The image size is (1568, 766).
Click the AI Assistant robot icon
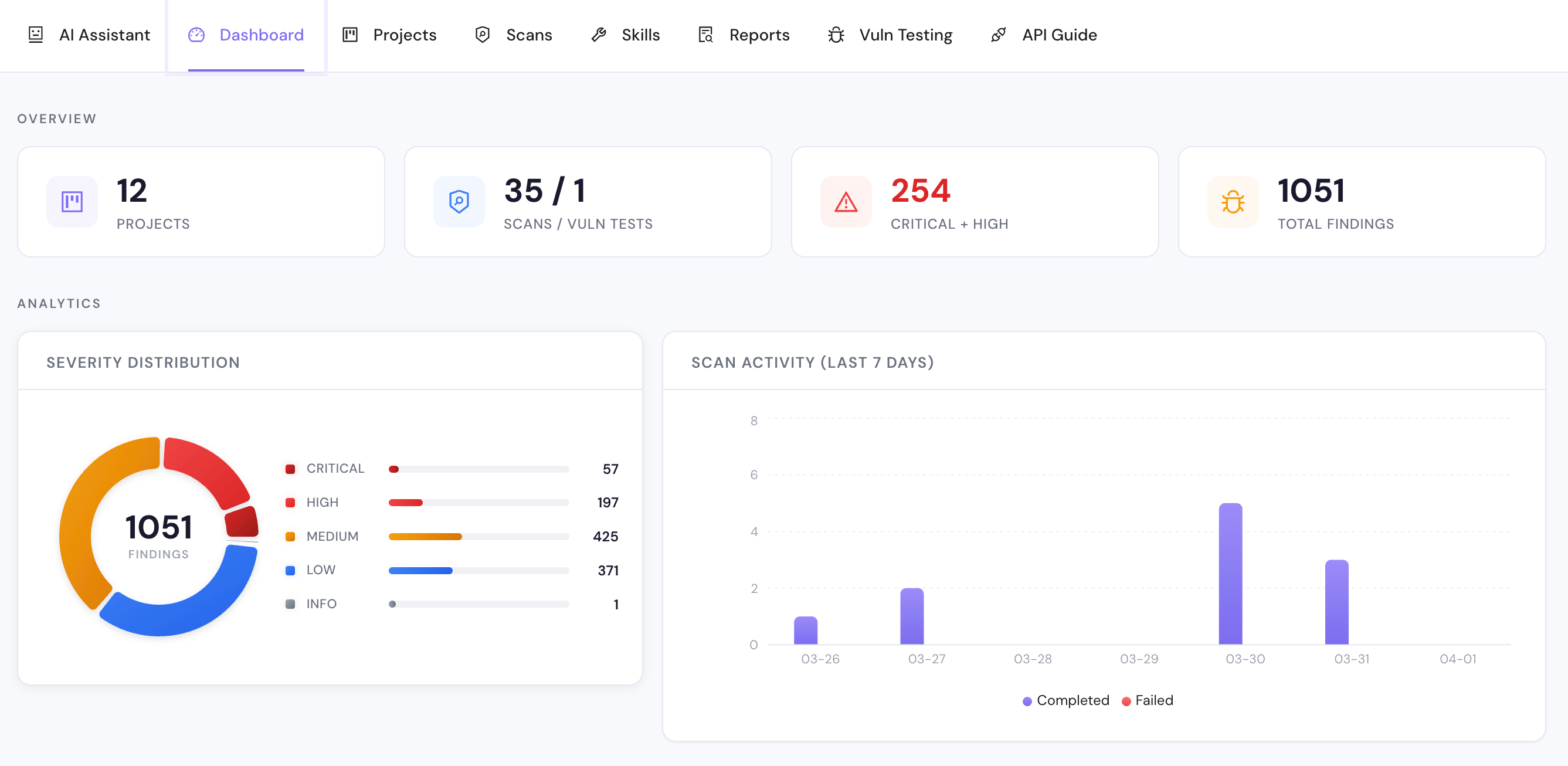(36, 35)
